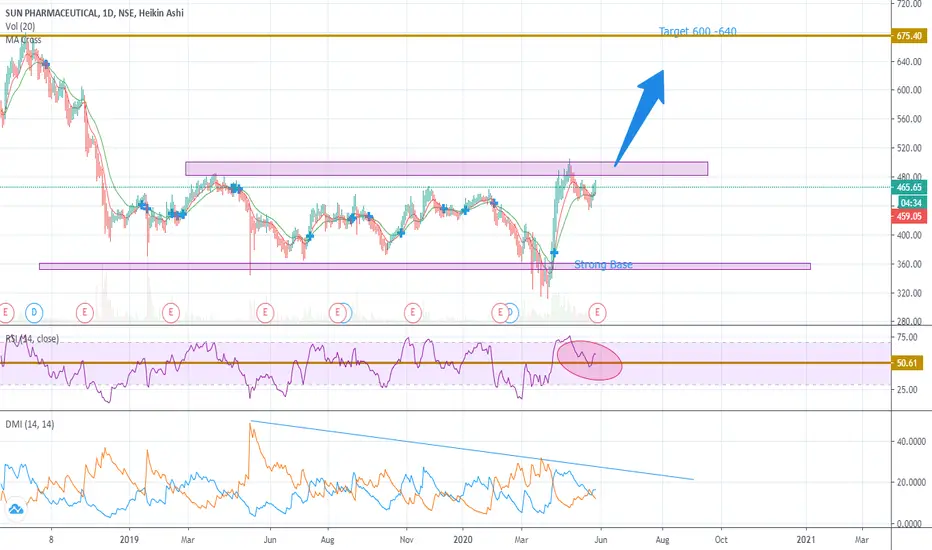Select the 'Target 600 -640' text annotation
This screenshot has height=550, width=932.
coord(698,31)
